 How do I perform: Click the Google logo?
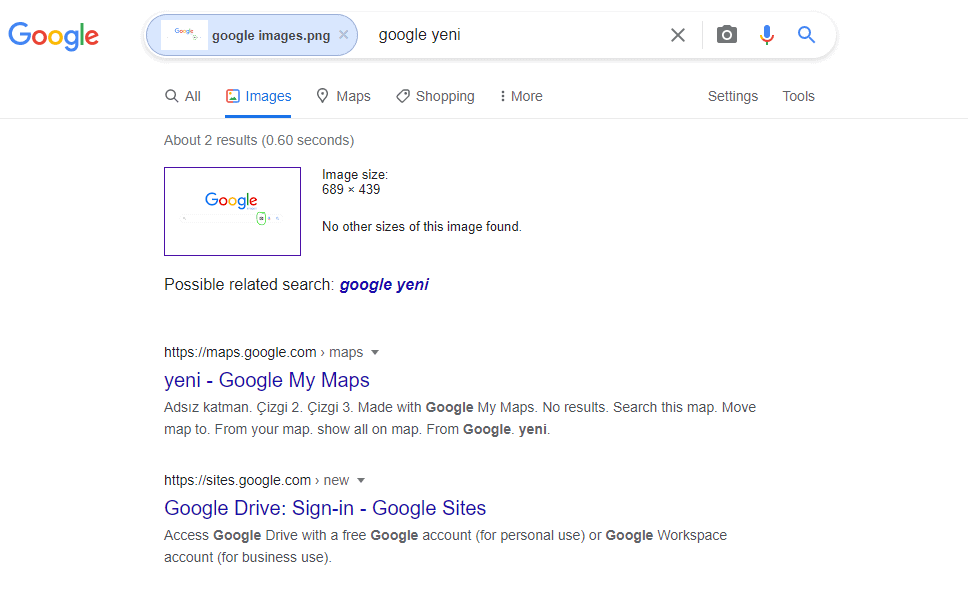point(53,36)
